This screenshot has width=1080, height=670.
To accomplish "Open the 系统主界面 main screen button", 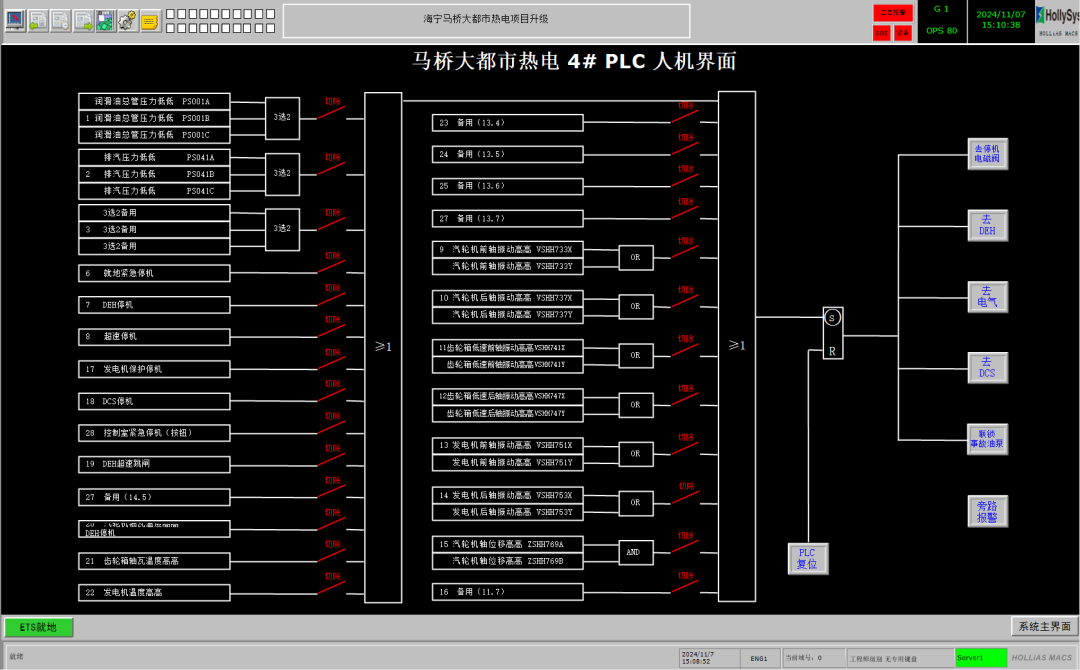I will [x=1044, y=627].
